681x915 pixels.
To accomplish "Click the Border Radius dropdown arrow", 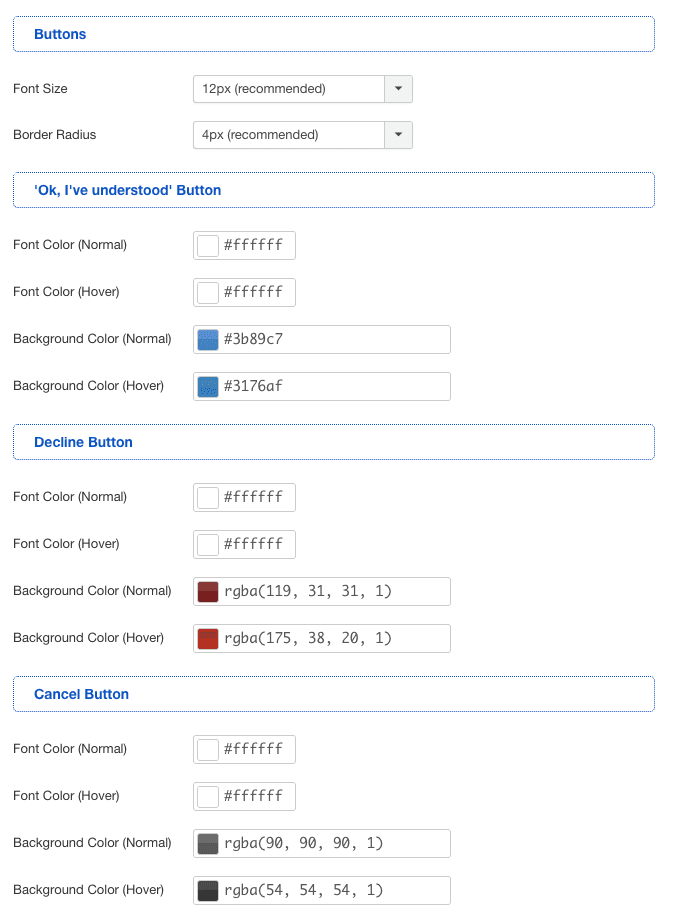I will coord(398,135).
